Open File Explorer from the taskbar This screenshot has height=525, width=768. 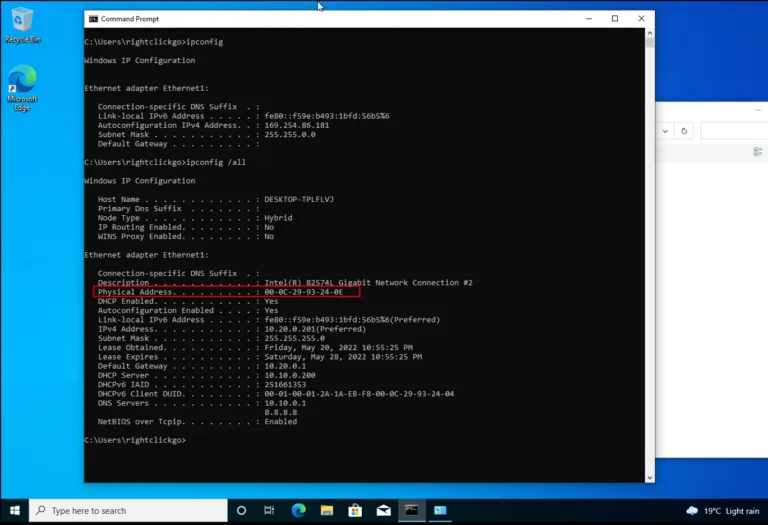327,511
